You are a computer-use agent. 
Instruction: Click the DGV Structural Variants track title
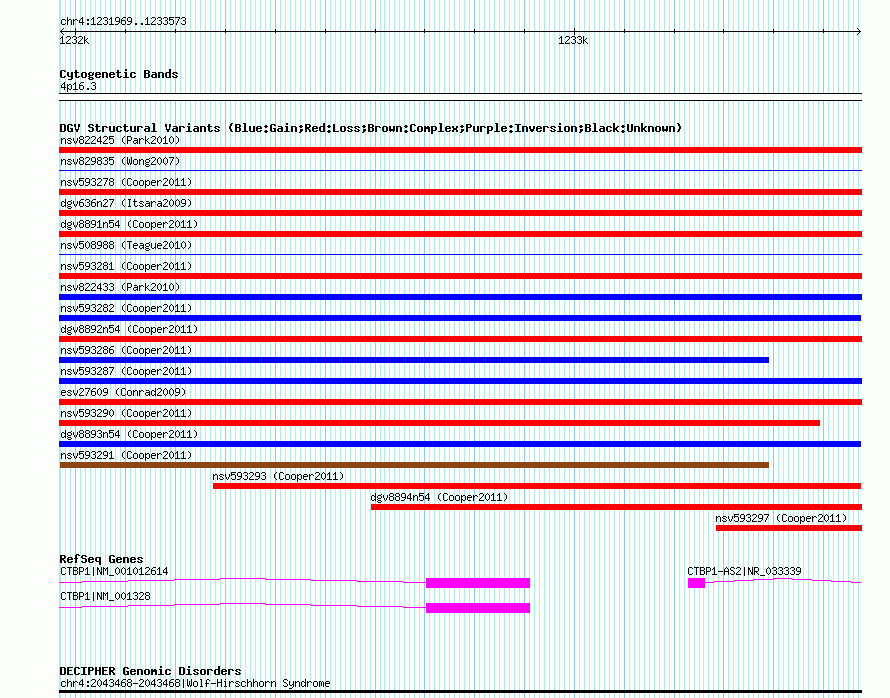(x=371, y=128)
